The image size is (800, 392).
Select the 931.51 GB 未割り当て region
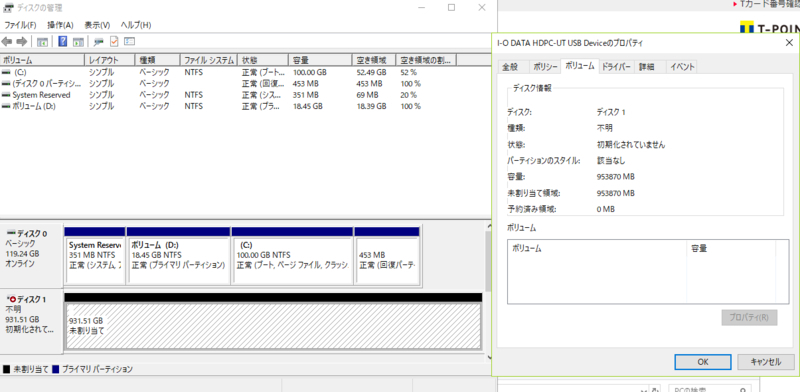click(273, 326)
